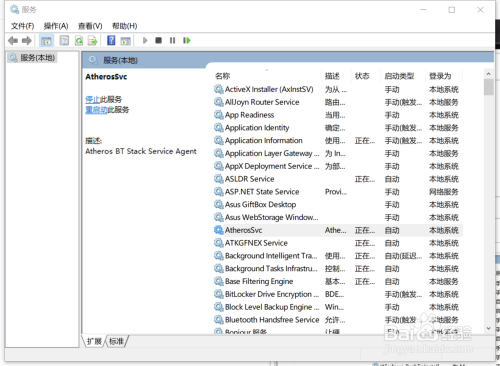The height and width of the screenshot is (366, 500).
Task: Open the 帮助(H) menu
Action: coord(124,26)
